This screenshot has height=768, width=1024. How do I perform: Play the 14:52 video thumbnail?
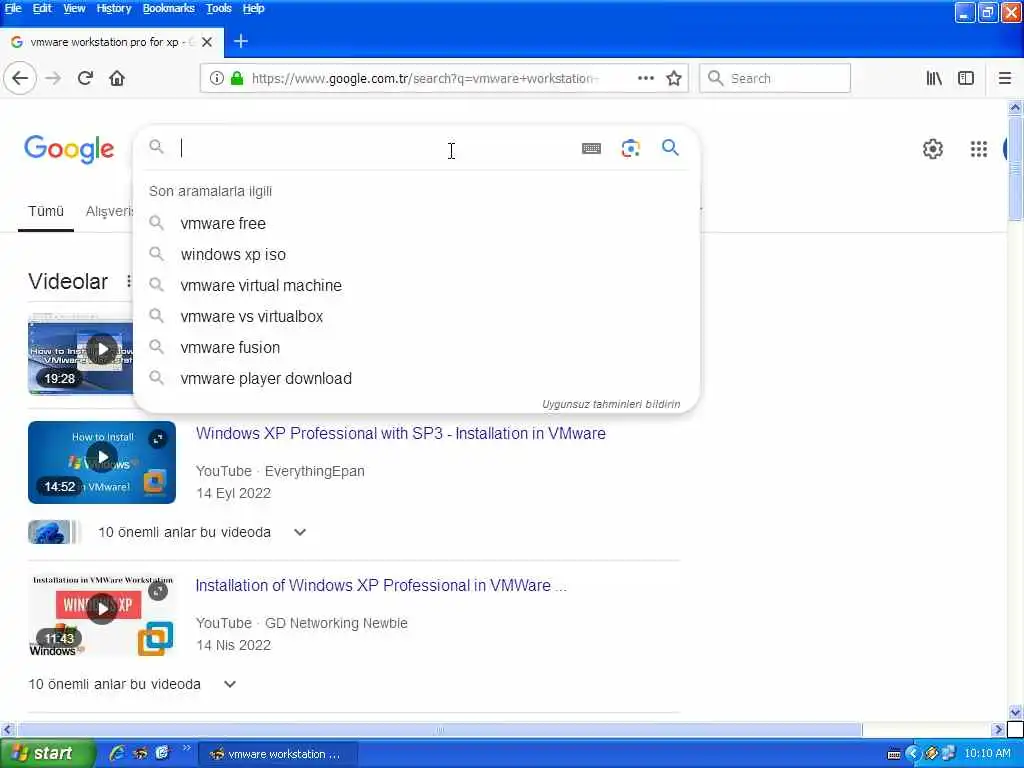click(102, 462)
